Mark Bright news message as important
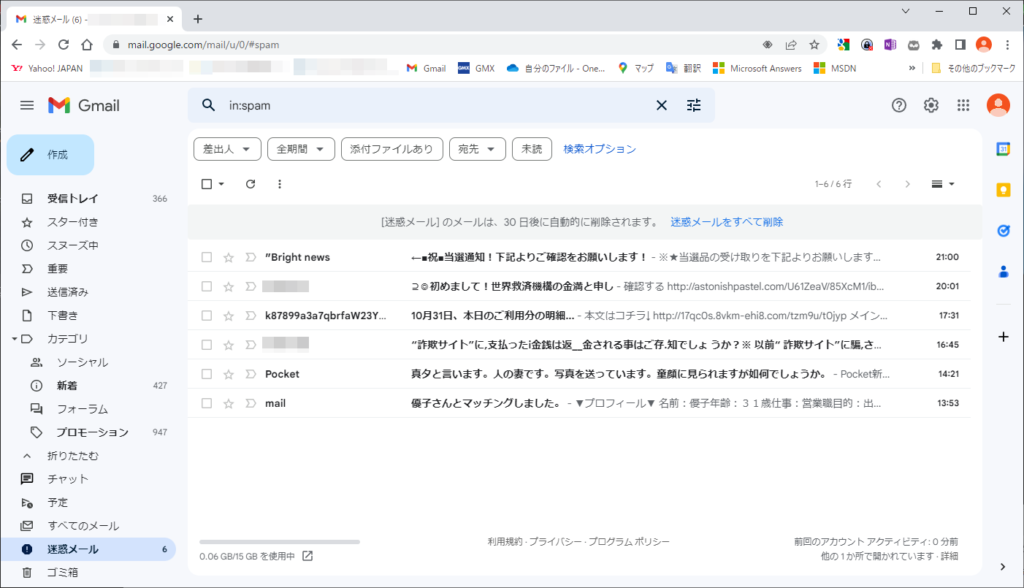Image resolution: width=1024 pixels, height=588 pixels. pos(250,257)
